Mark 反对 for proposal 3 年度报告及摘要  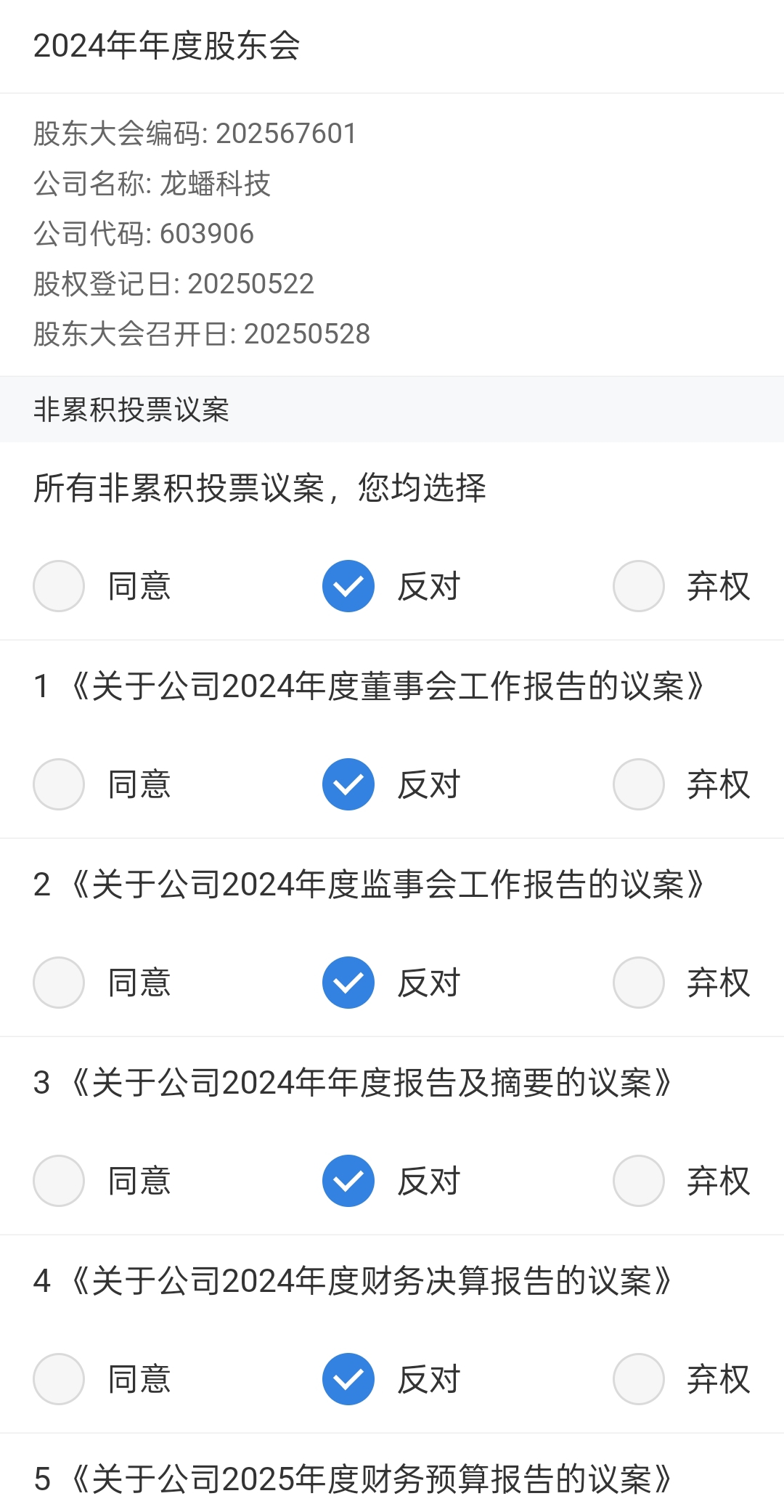[x=348, y=1181]
